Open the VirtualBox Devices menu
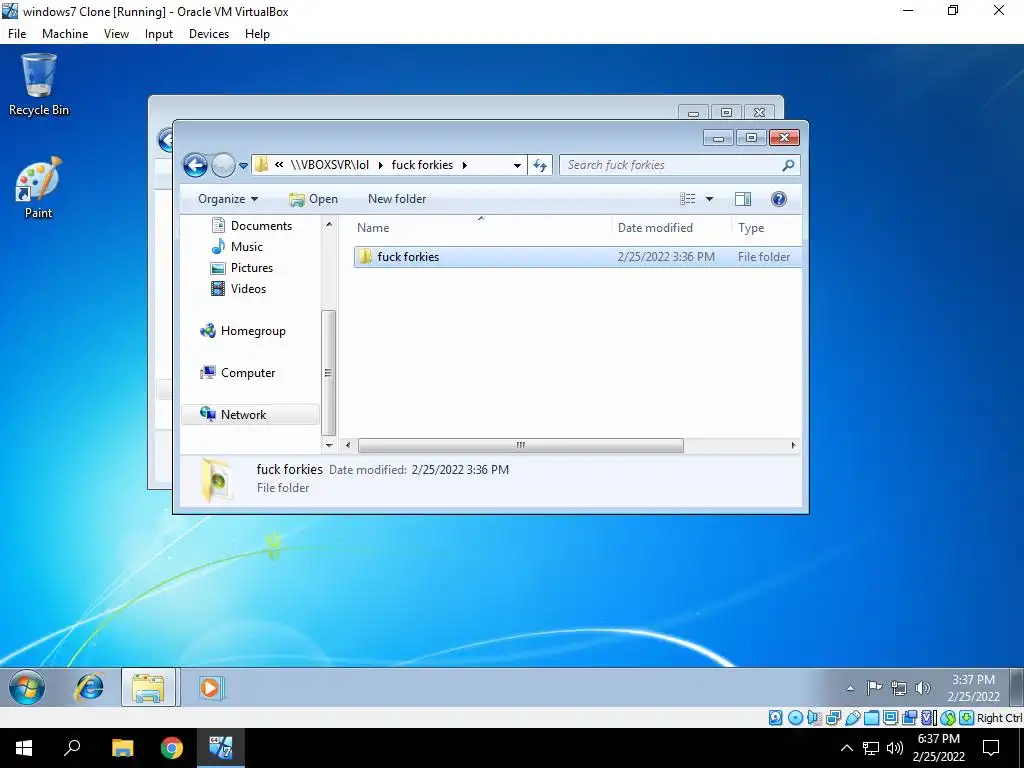The height and width of the screenshot is (768, 1024). [x=209, y=34]
